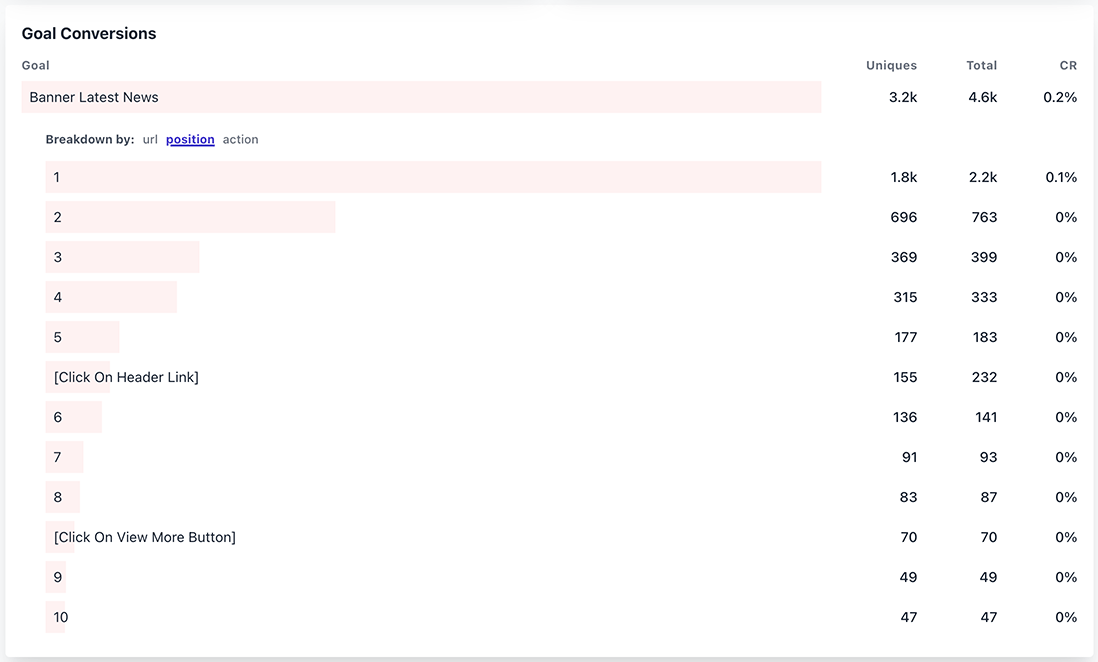1098x662 pixels.
Task: Select the row labeled 4
Action: (x=58, y=297)
